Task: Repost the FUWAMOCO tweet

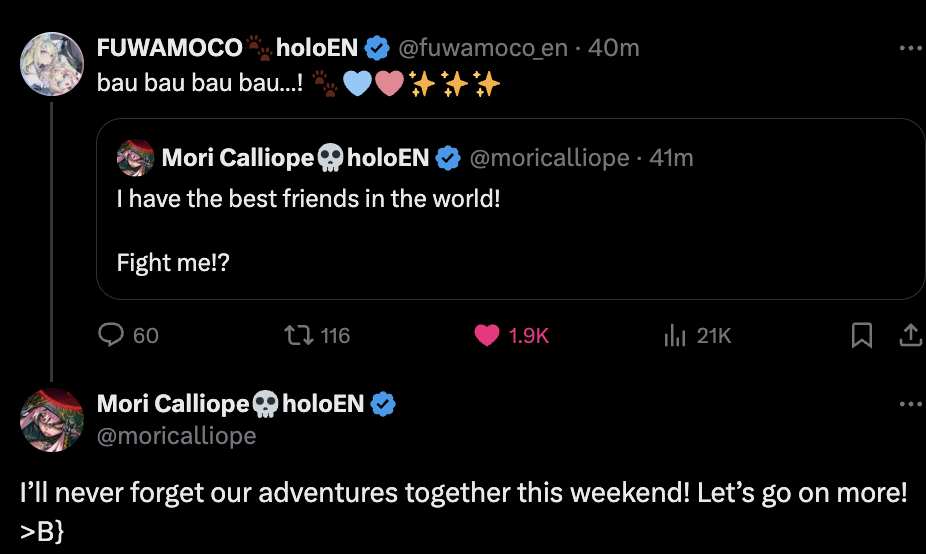Action: (300, 335)
